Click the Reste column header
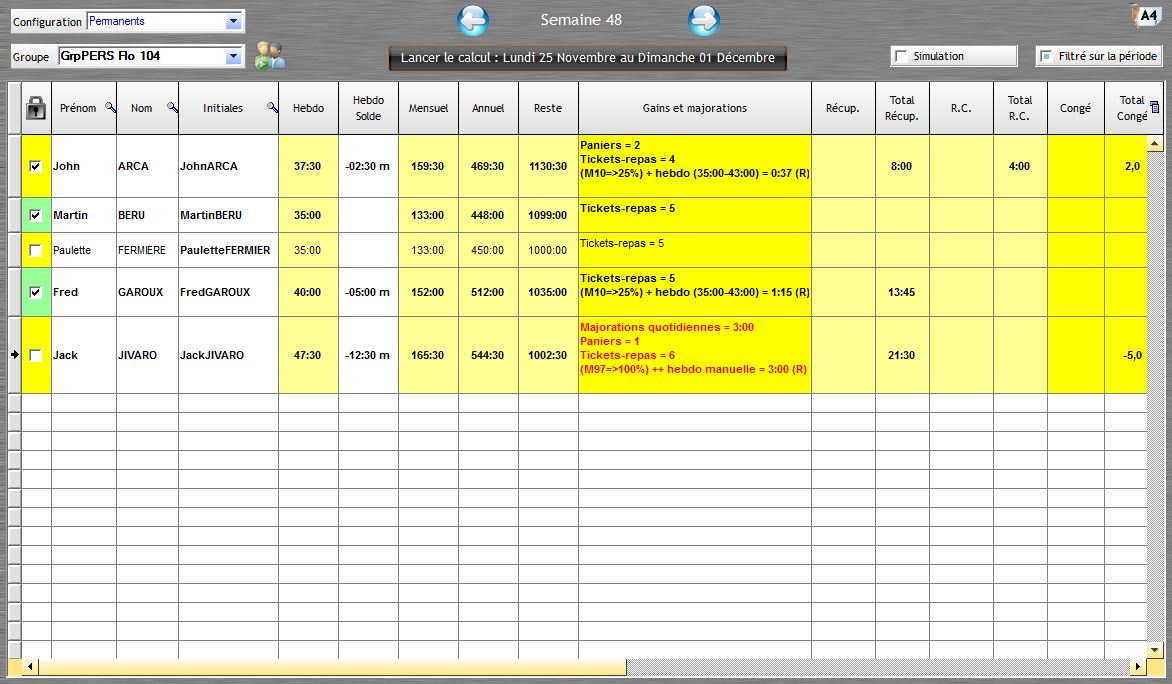Viewport: 1172px width, 684px height. 548,108
